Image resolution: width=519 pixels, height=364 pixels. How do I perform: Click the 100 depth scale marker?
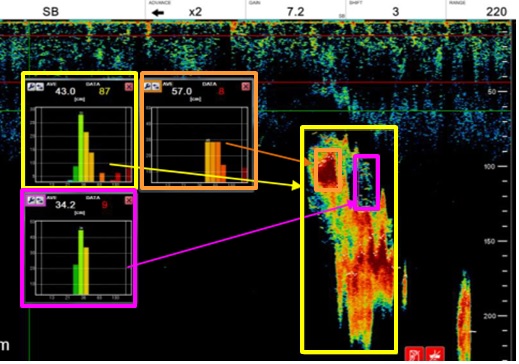[x=489, y=166]
